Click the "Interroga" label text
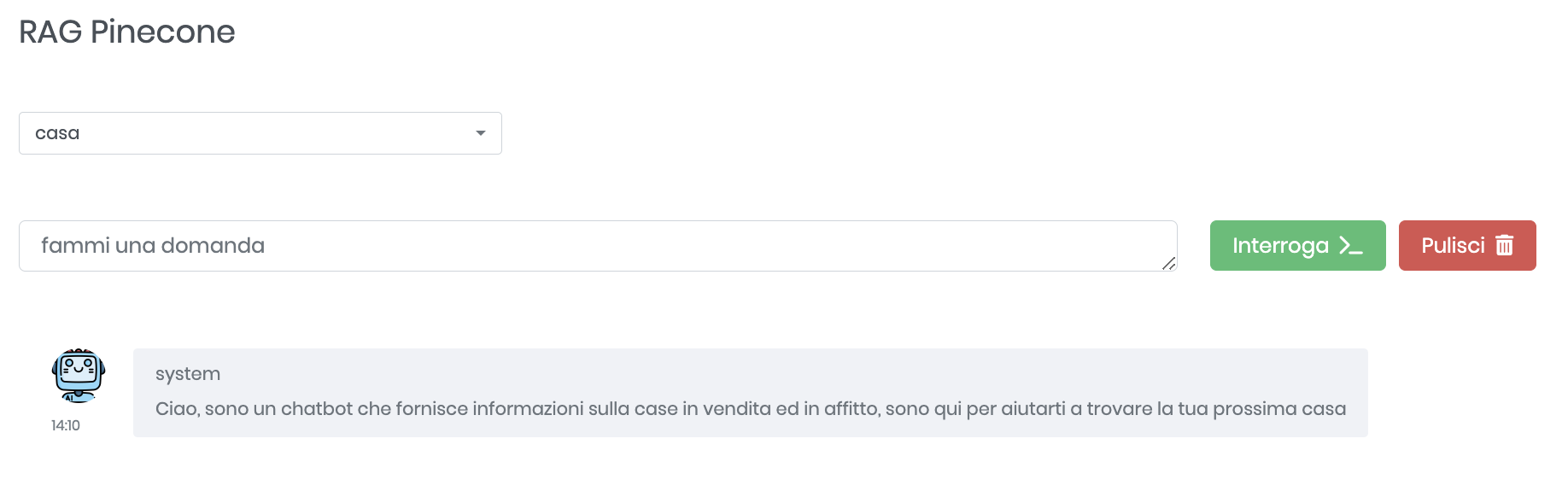This screenshot has height=497, width=1568. tap(1280, 246)
